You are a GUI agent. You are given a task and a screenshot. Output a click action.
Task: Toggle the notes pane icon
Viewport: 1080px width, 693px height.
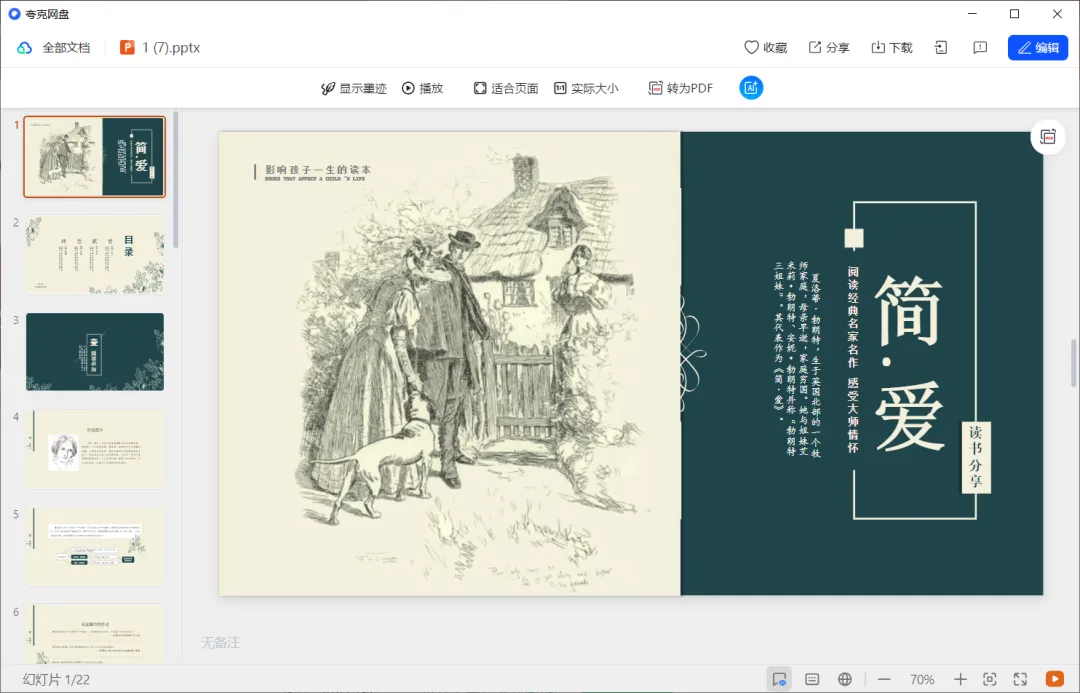[x=812, y=679]
